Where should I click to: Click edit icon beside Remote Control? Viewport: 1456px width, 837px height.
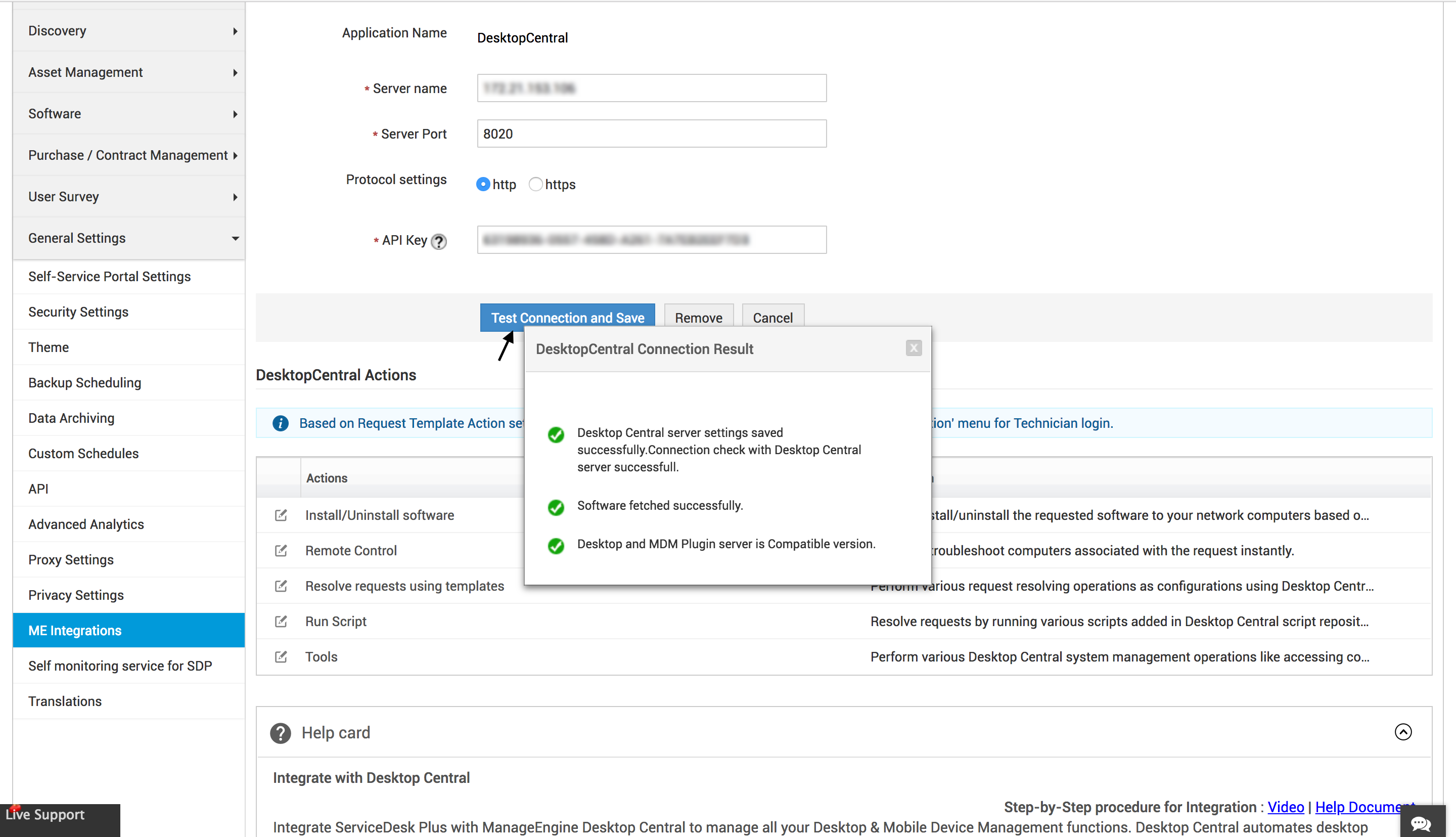click(281, 551)
